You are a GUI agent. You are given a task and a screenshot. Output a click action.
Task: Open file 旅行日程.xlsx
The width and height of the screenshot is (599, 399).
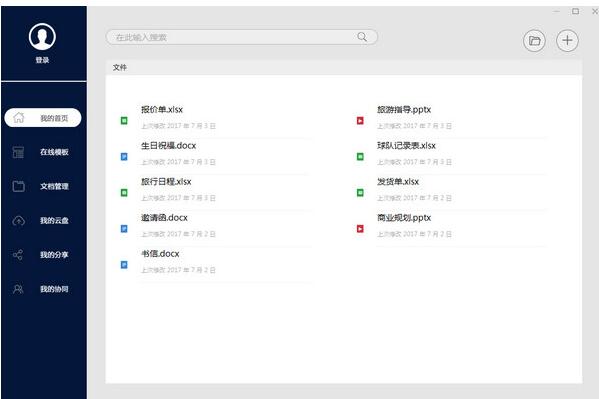pos(166,182)
